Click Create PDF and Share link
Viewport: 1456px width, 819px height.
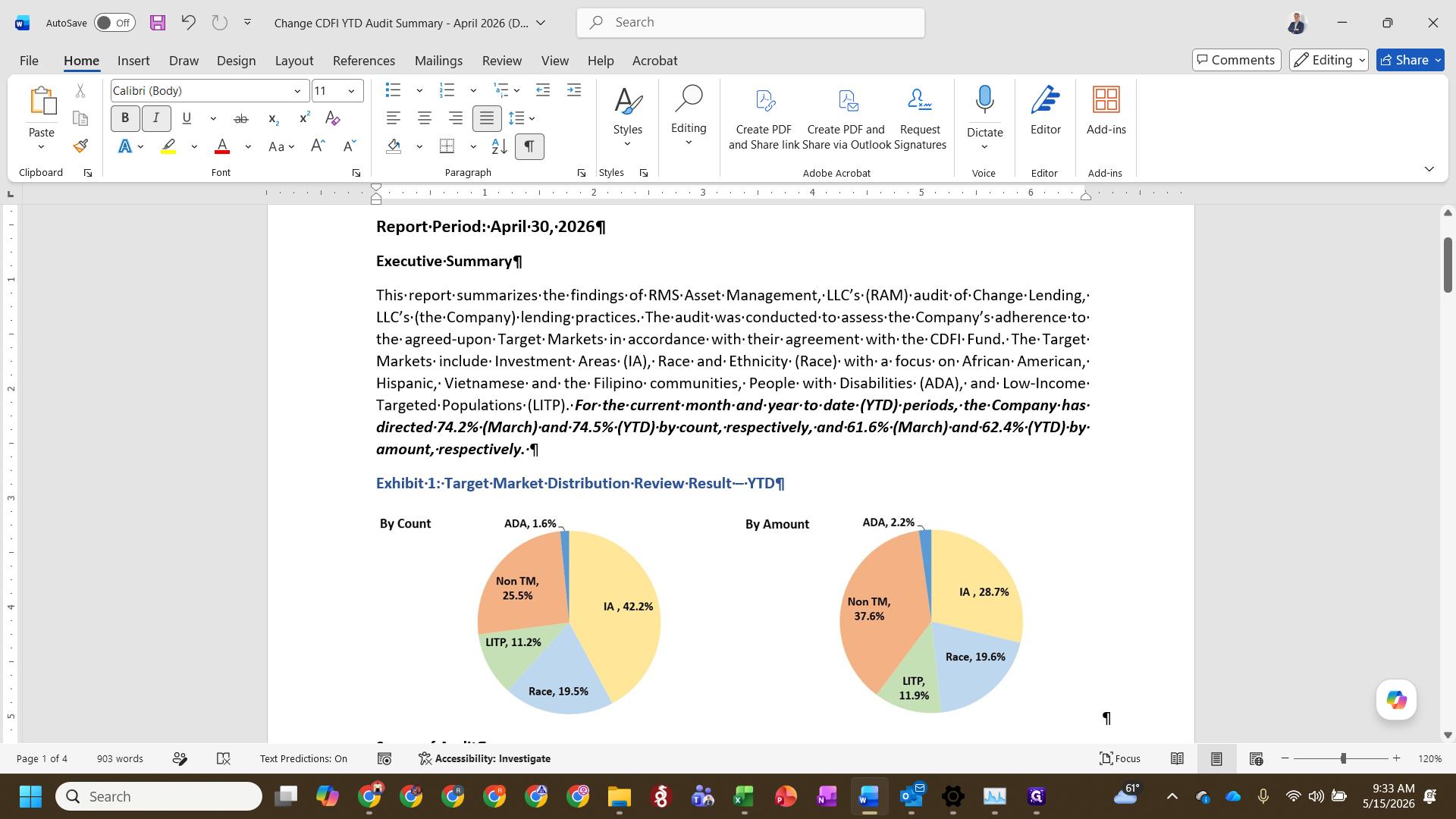click(764, 120)
